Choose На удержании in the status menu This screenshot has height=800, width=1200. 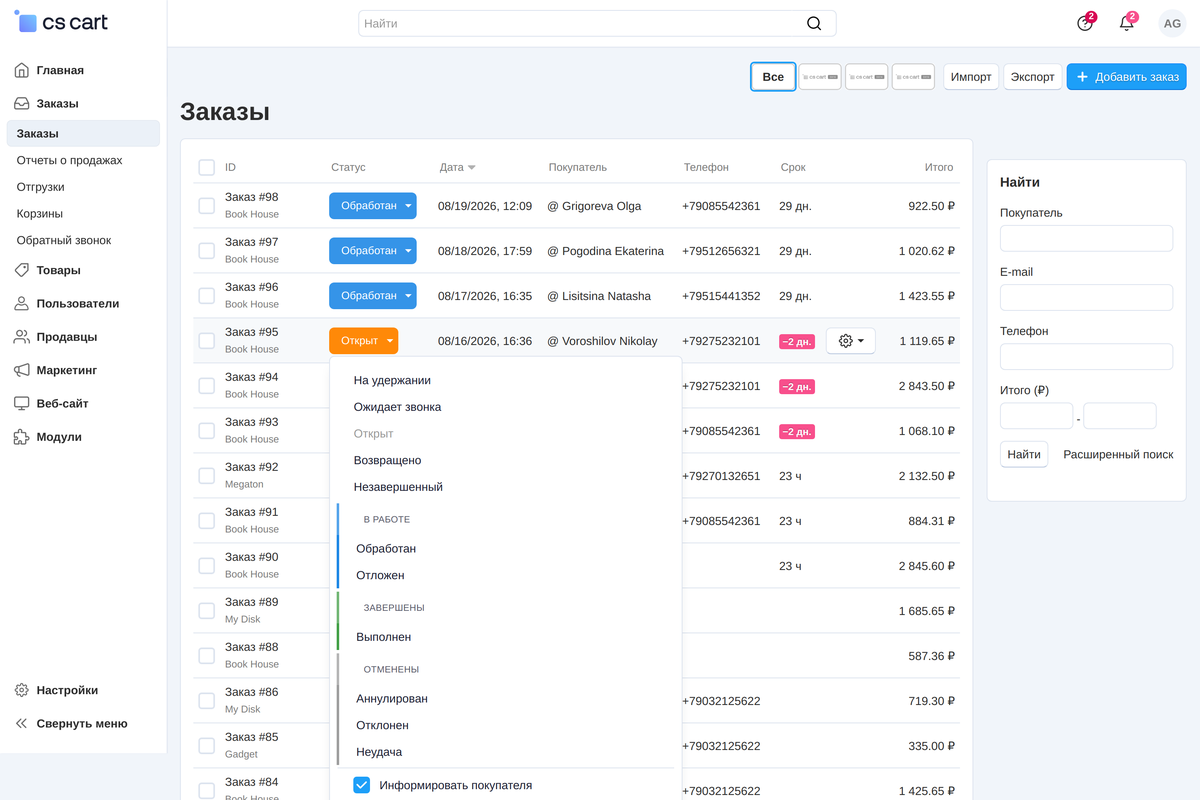392,380
